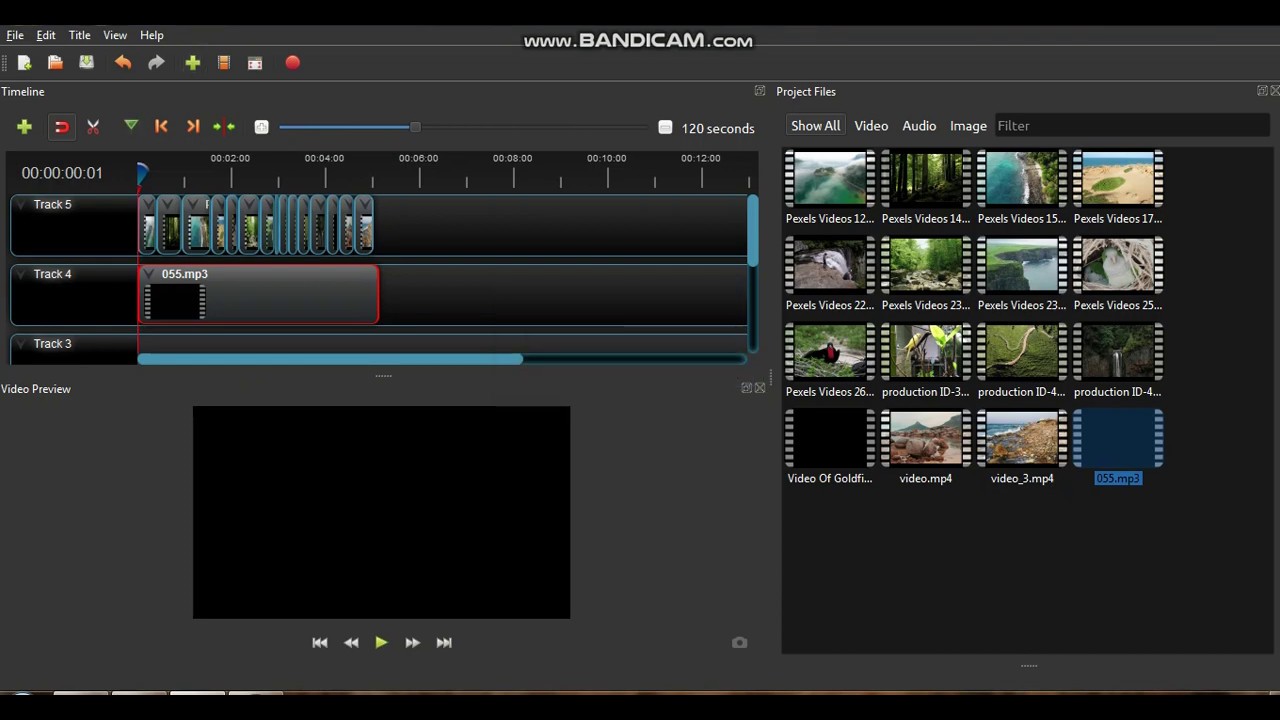Click the red Export Video button

click(x=292, y=63)
